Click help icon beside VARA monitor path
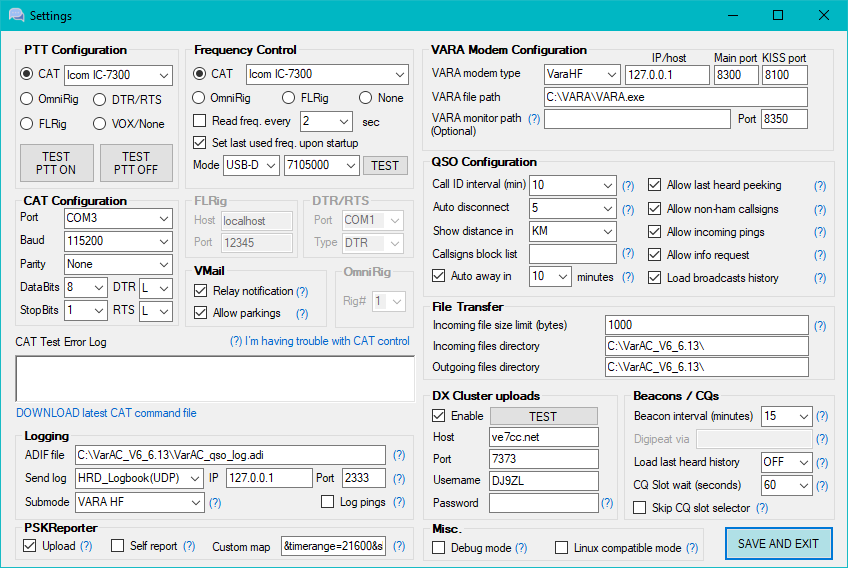Image resolution: width=848 pixels, height=568 pixels. pyautogui.click(x=534, y=119)
